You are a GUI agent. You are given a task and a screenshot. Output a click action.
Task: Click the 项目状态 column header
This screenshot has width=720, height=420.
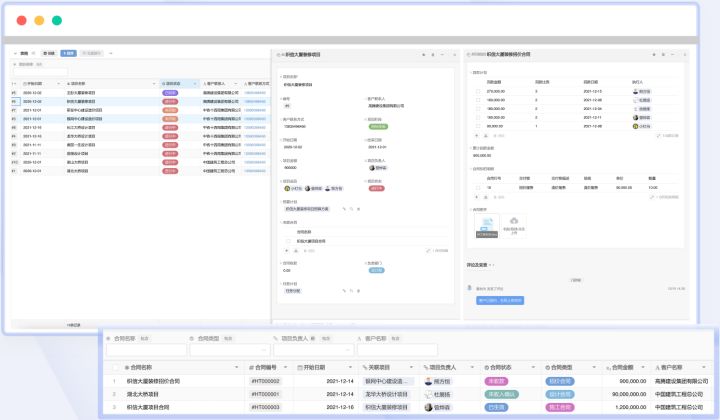[172, 83]
